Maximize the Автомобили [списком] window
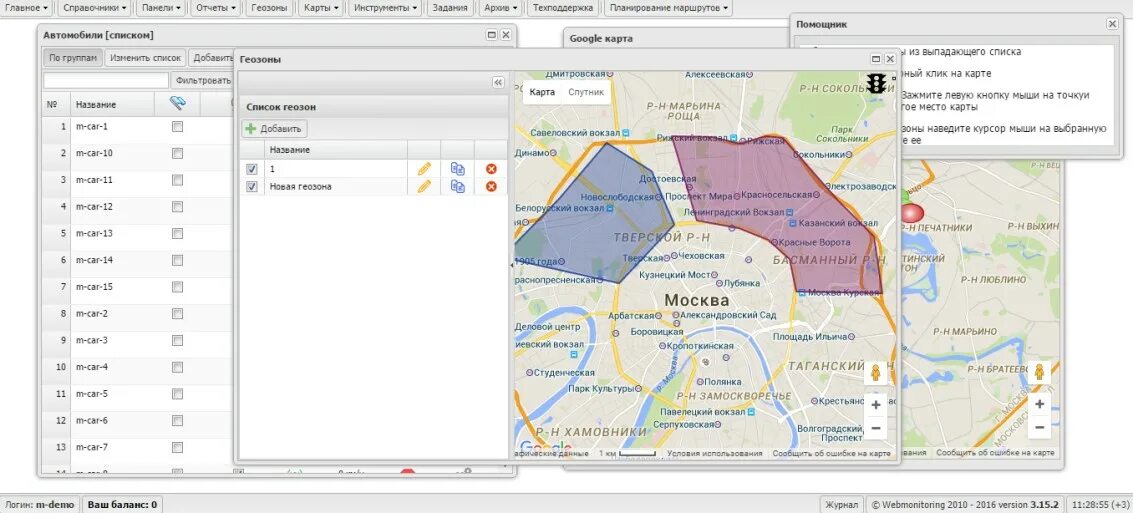The image size is (1133, 513). [492, 35]
